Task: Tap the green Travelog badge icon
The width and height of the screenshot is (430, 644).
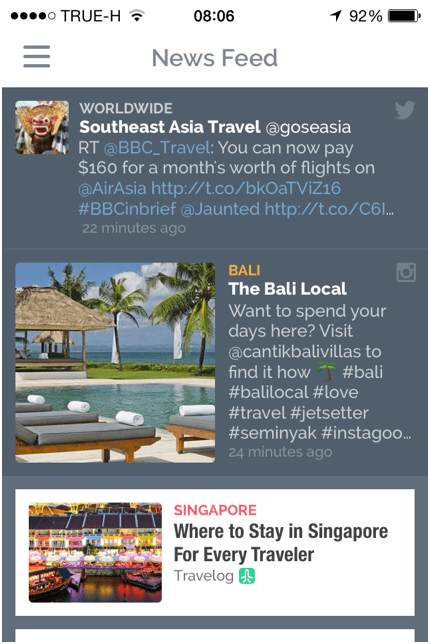Action: point(247,576)
